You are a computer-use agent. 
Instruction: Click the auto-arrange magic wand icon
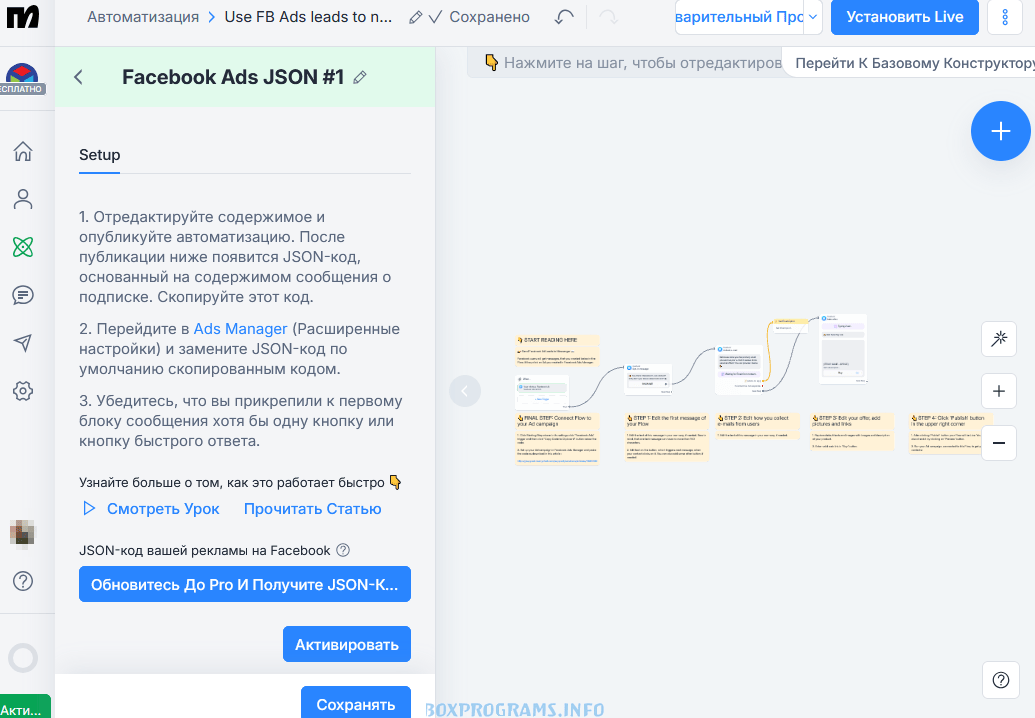(x=999, y=340)
